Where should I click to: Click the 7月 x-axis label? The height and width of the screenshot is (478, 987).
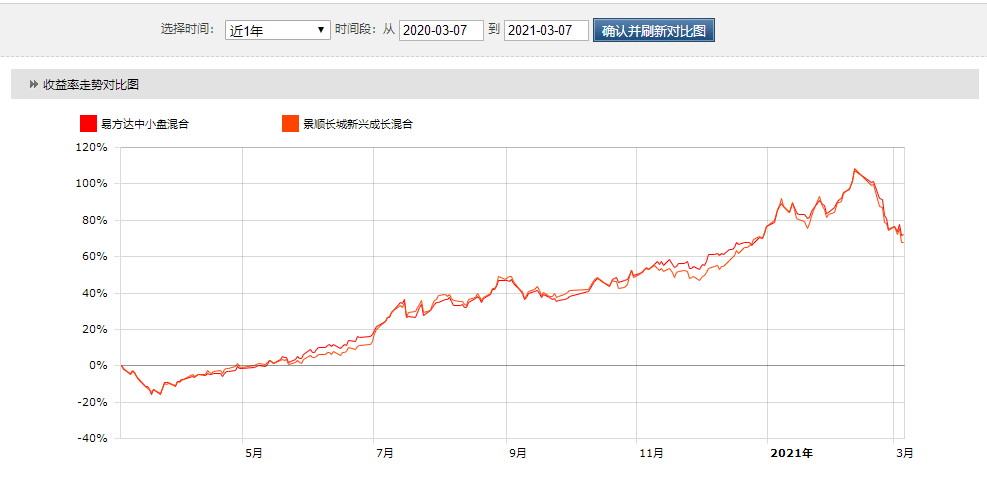pos(384,453)
